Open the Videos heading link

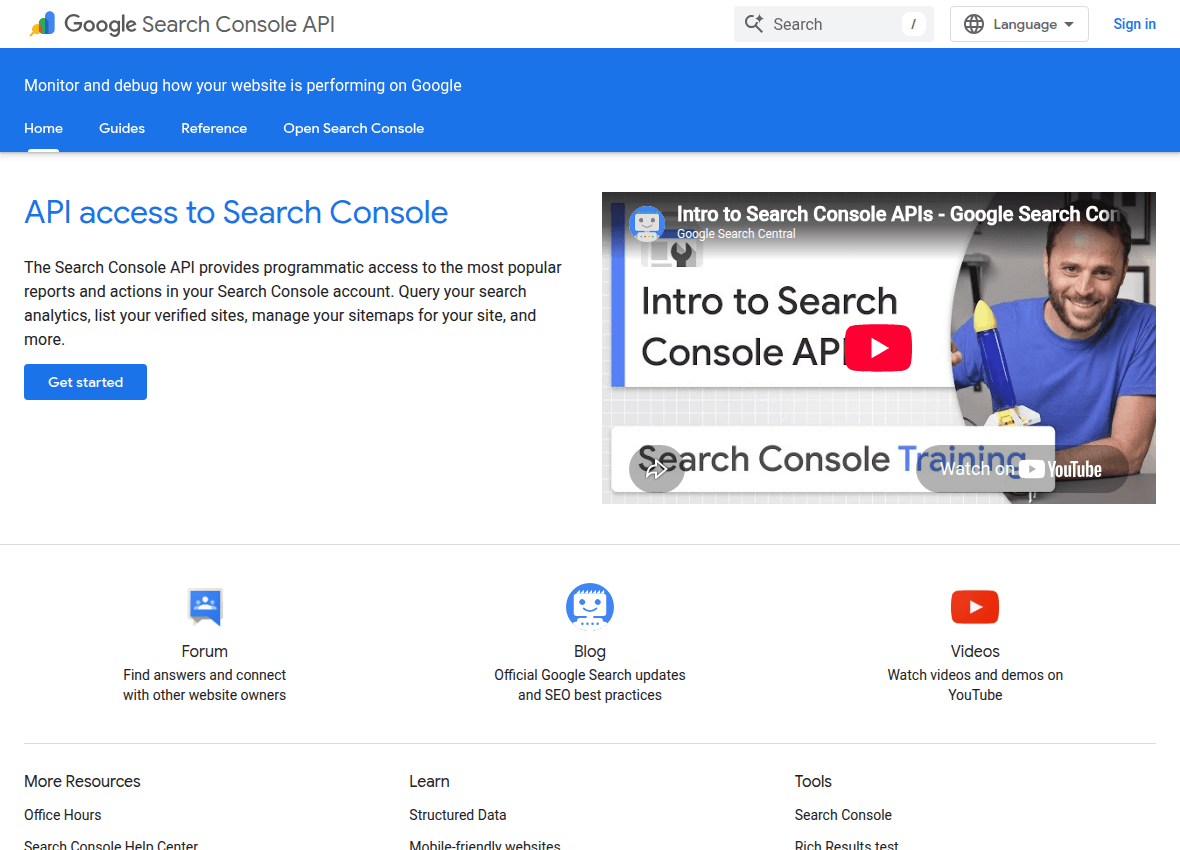(975, 651)
